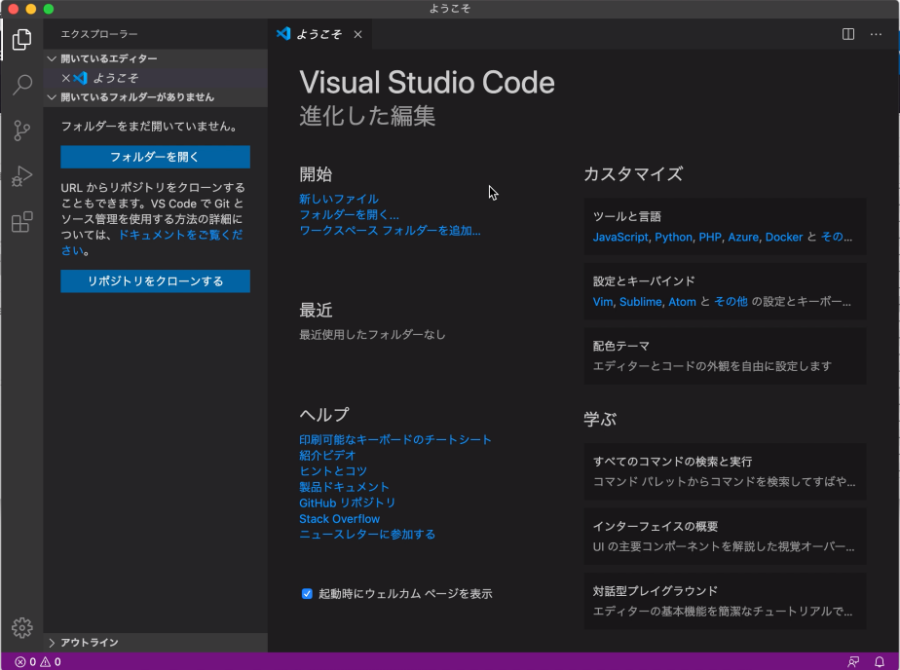Expand the アウトライン section
900x670 pixels.
[x=156, y=642]
